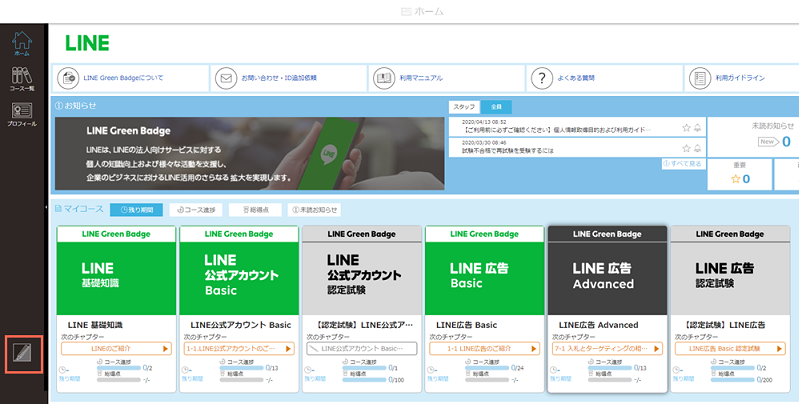
Task: Start the LINE広告 Basic 認定試験 chapter
Action: [730, 348]
